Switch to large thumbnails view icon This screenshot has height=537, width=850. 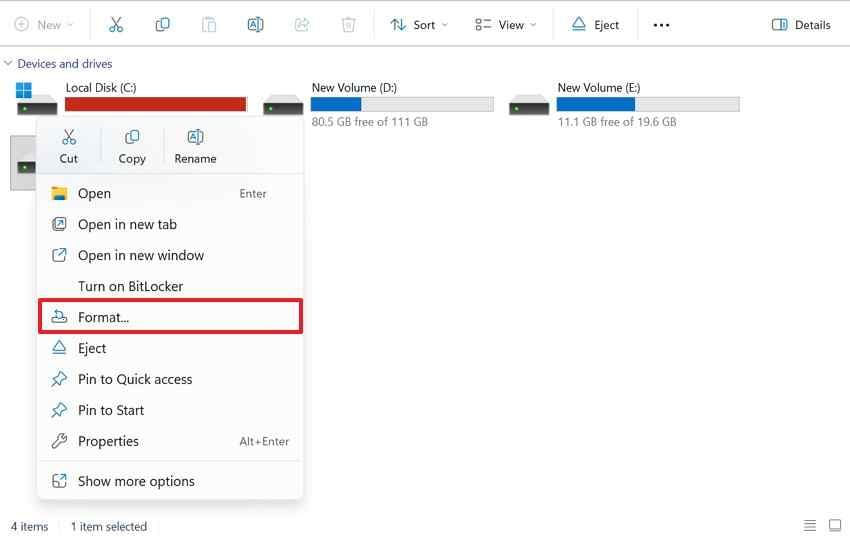[x=835, y=525]
